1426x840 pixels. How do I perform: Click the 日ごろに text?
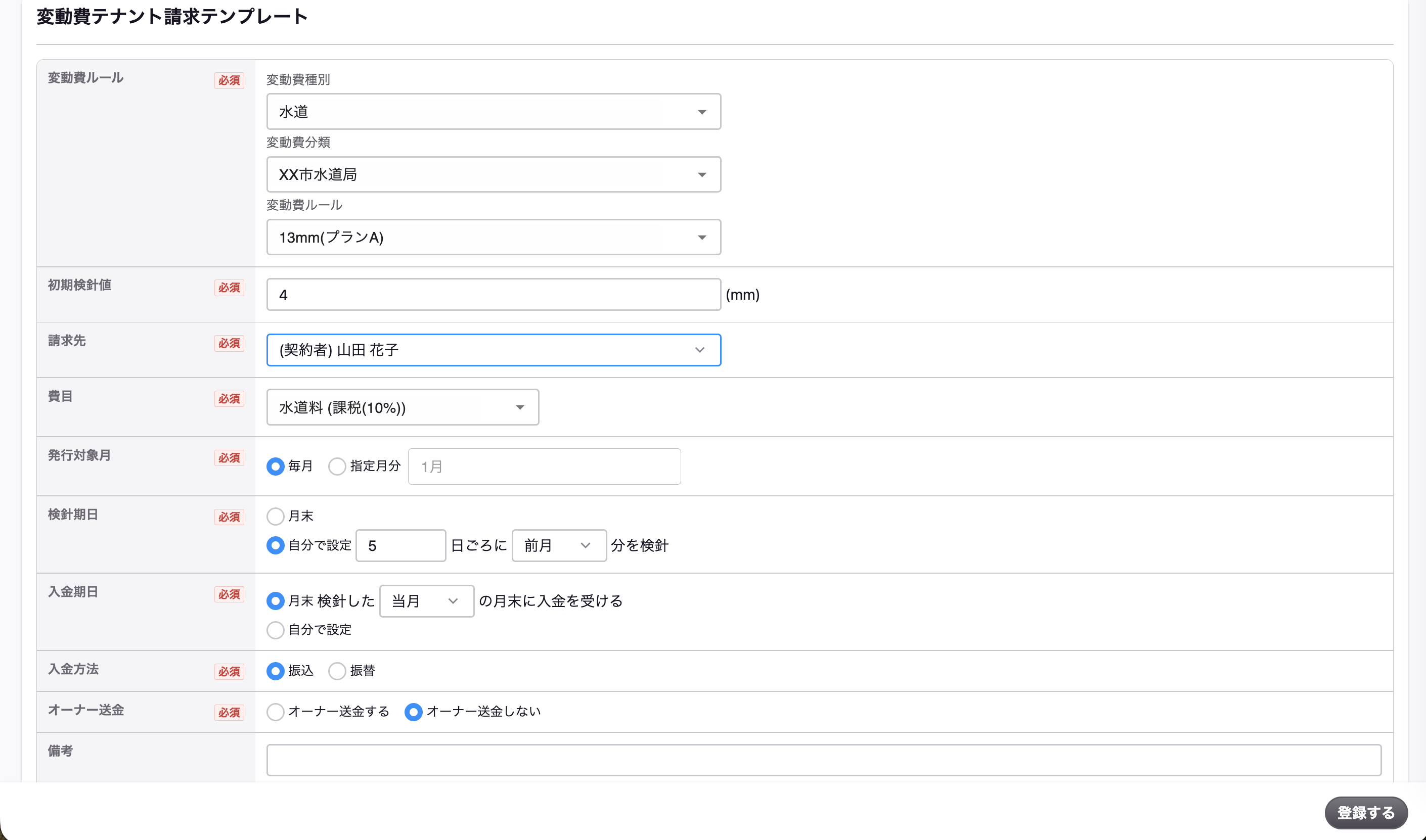(478, 546)
